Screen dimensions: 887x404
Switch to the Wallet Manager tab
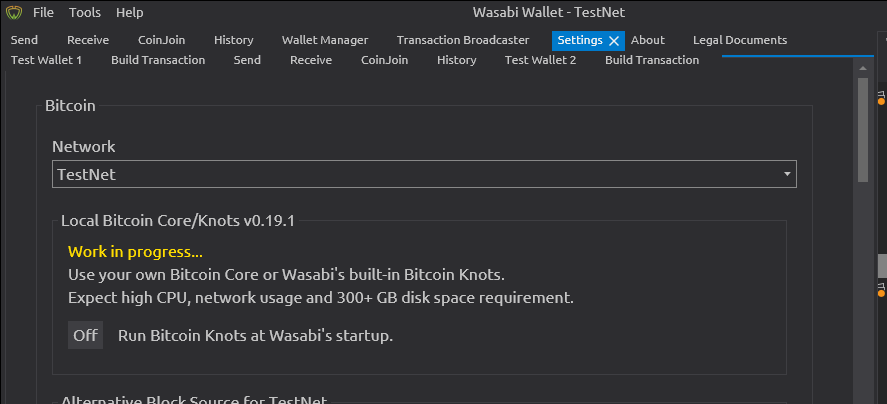coord(325,40)
